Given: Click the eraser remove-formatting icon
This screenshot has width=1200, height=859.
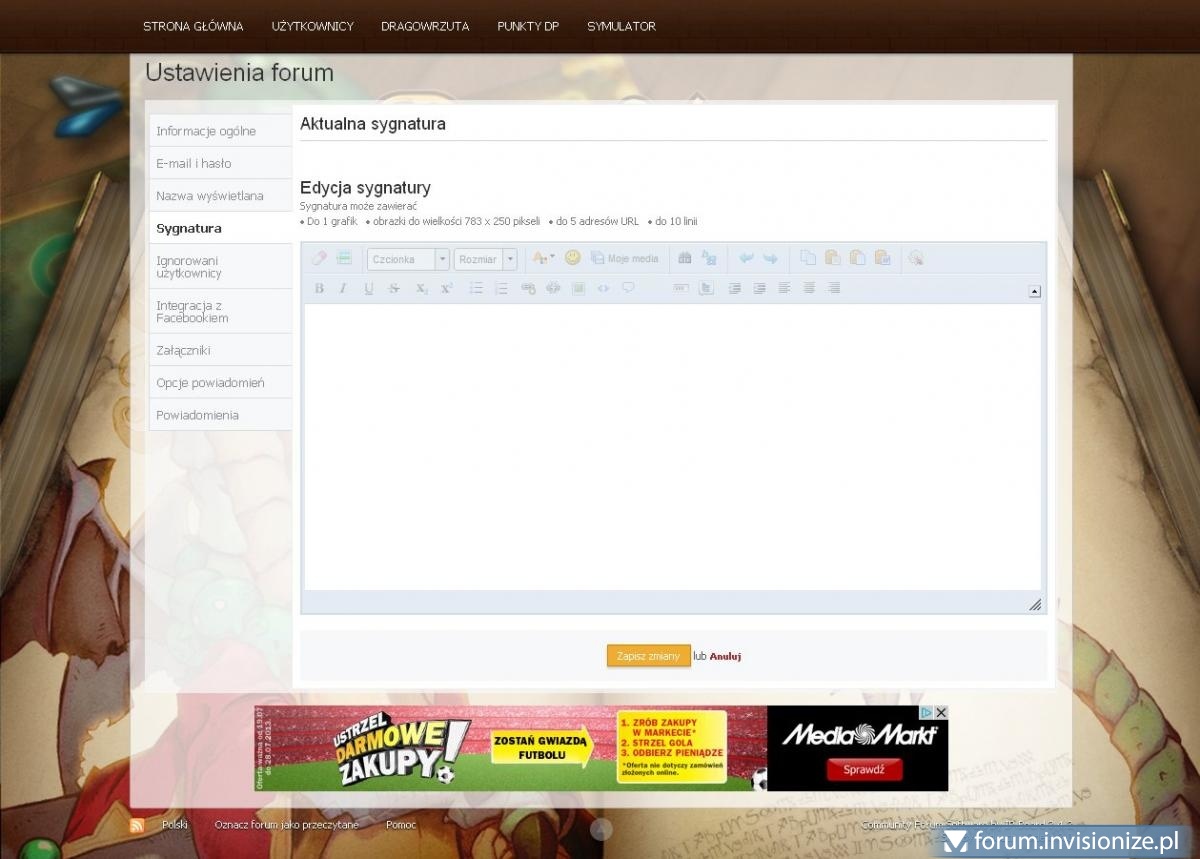Looking at the screenshot, I should [x=319, y=258].
